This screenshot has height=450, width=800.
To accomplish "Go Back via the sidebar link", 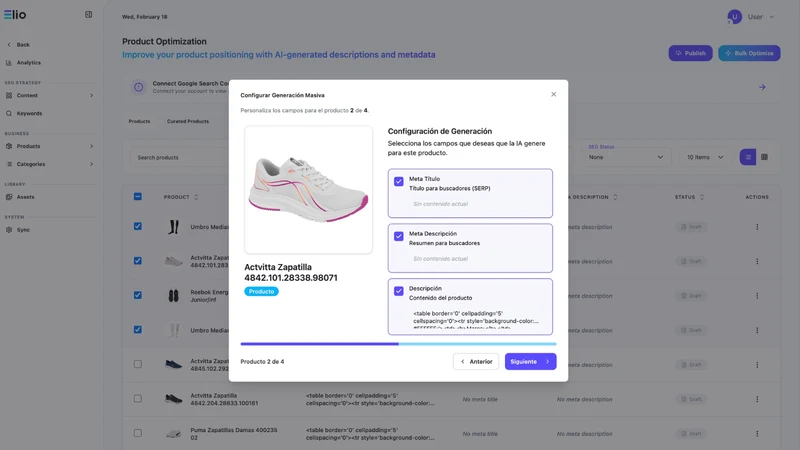I will [23, 45].
